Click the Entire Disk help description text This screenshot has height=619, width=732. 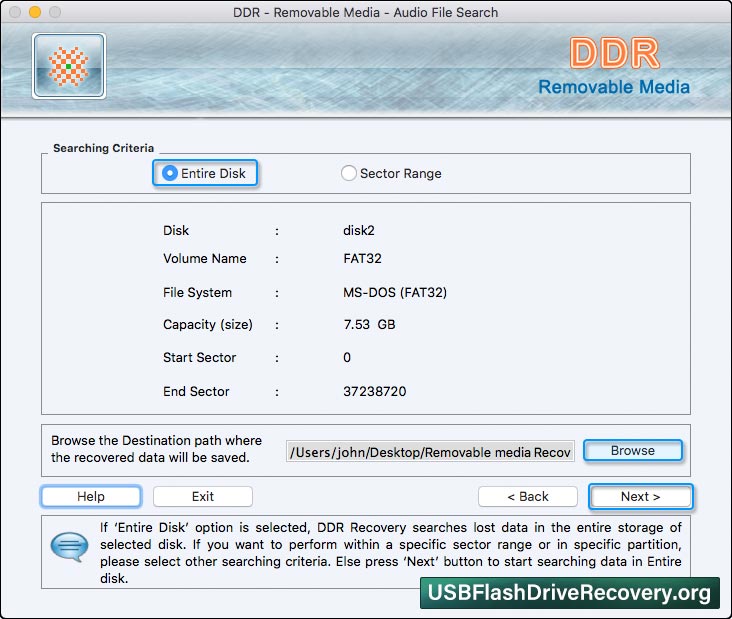390,553
